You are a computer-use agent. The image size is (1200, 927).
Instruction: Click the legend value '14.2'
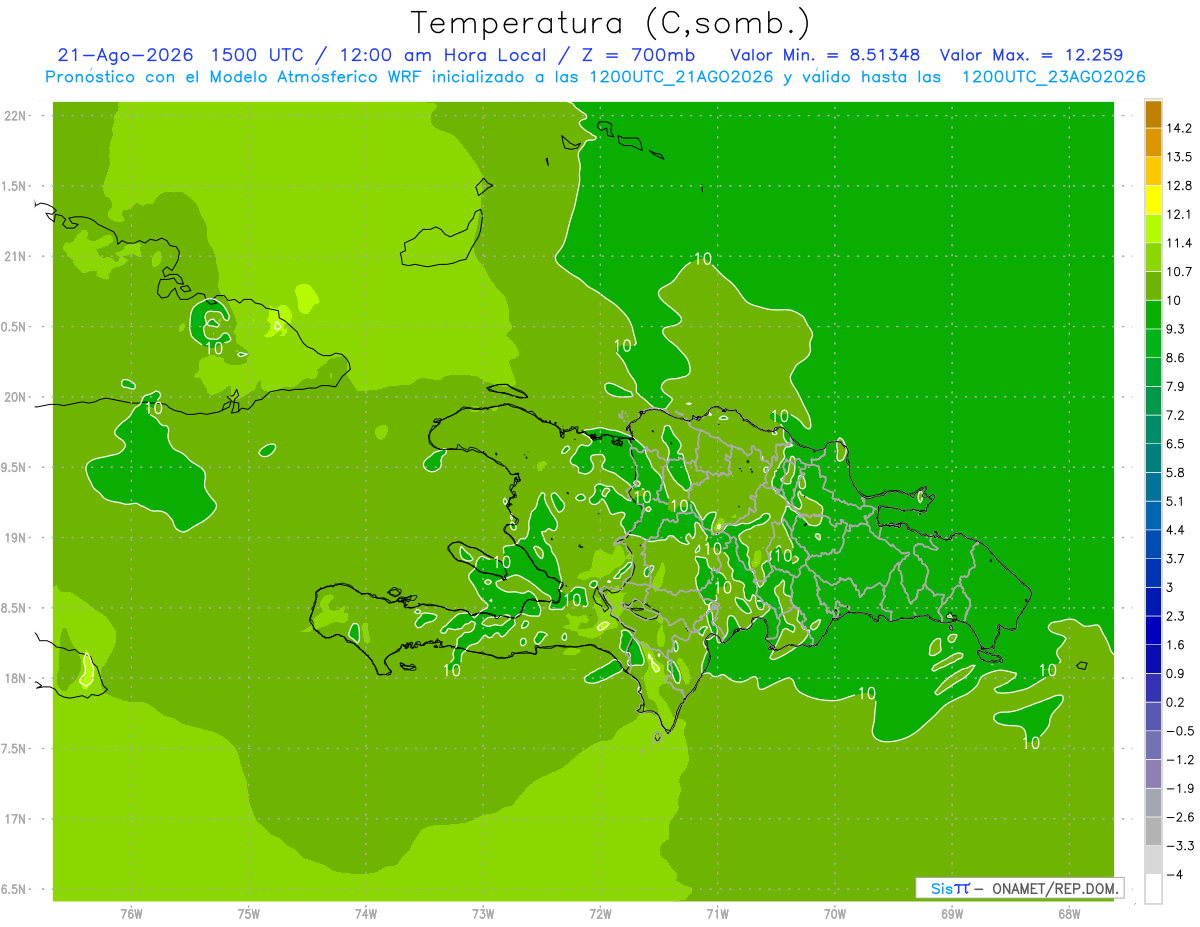pyautogui.click(x=1180, y=128)
